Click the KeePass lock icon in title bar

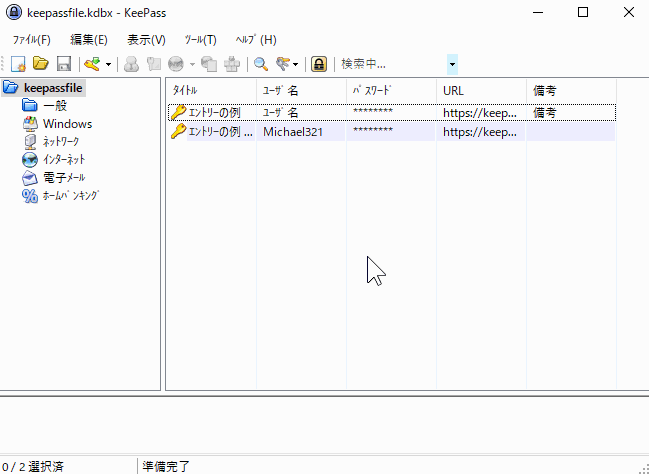[x=14, y=13]
